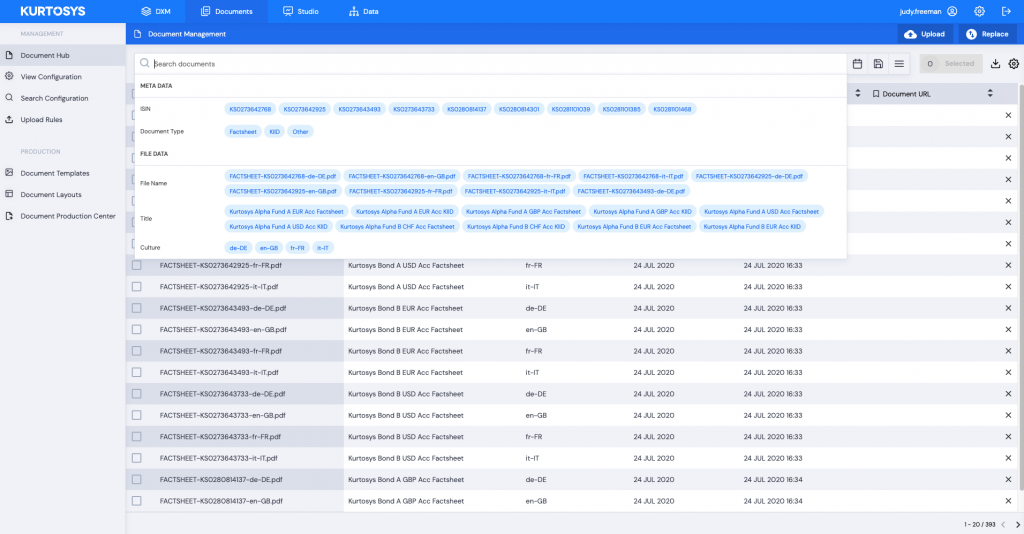Click the Document Templates icon
The width and height of the screenshot is (1024, 534).
tap(9, 173)
